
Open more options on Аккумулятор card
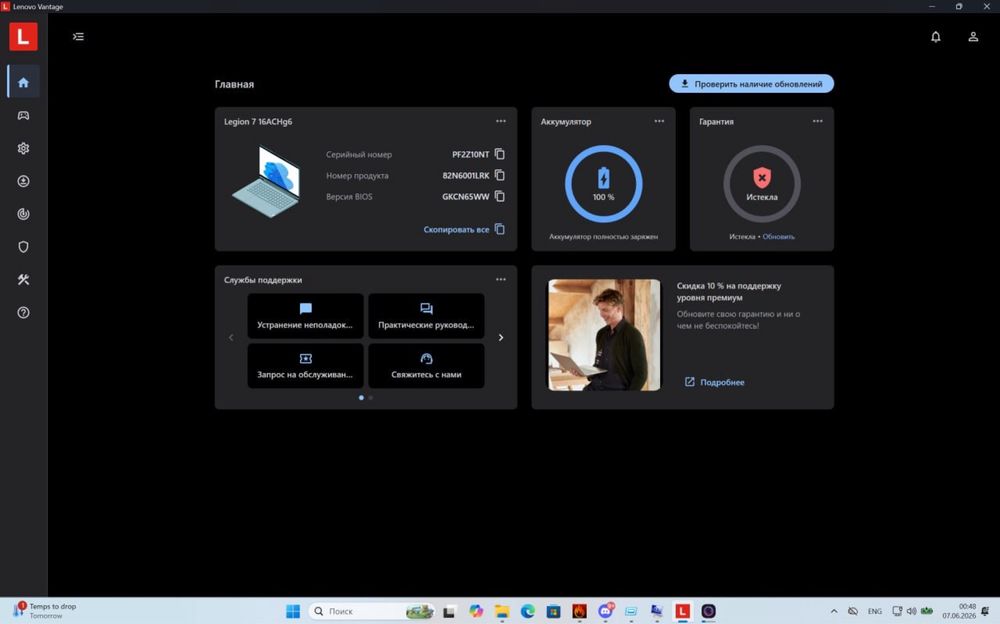coord(659,121)
